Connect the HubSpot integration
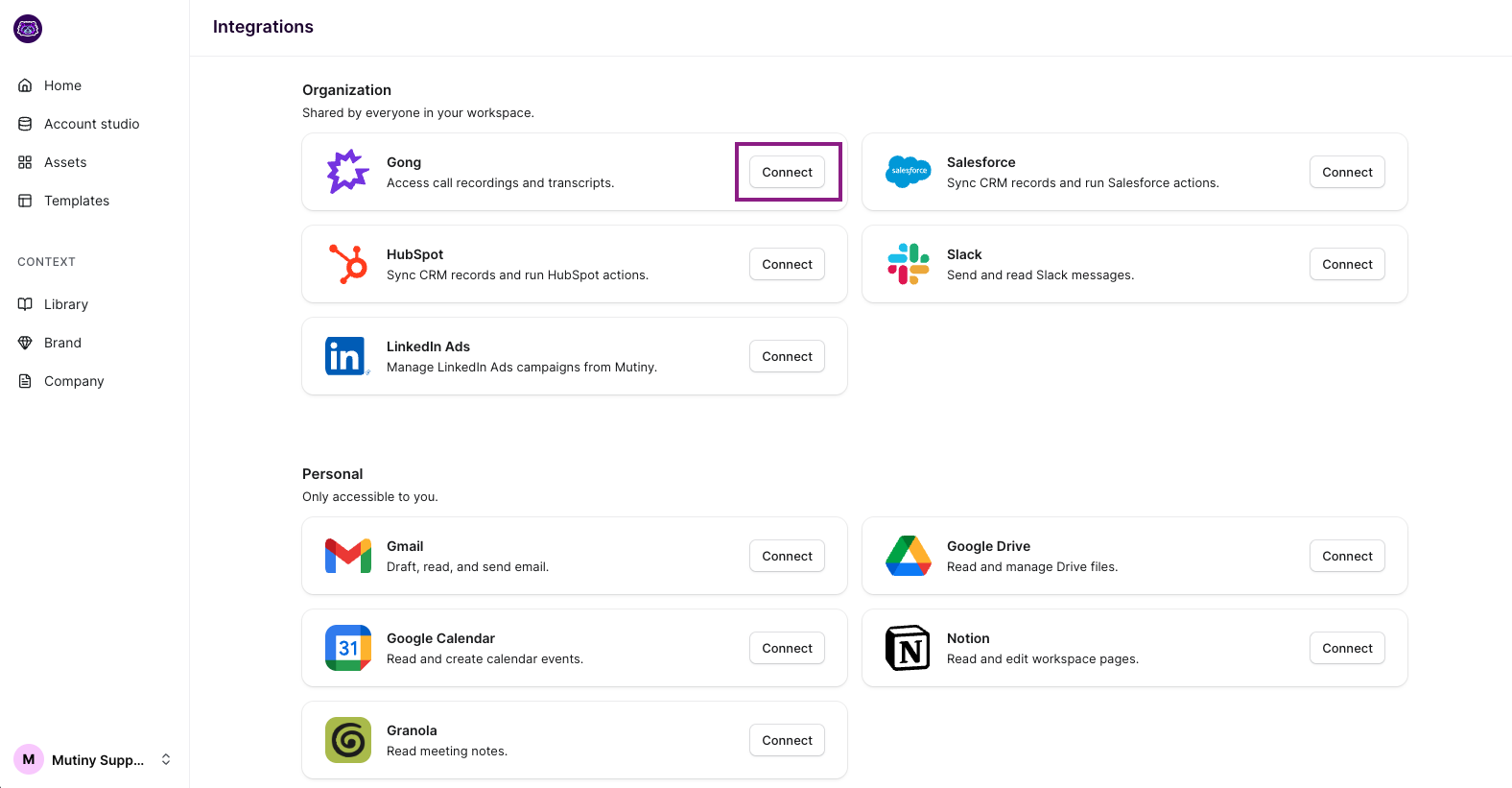The width and height of the screenshot is (1512, 788). click(x=787, y=264)
